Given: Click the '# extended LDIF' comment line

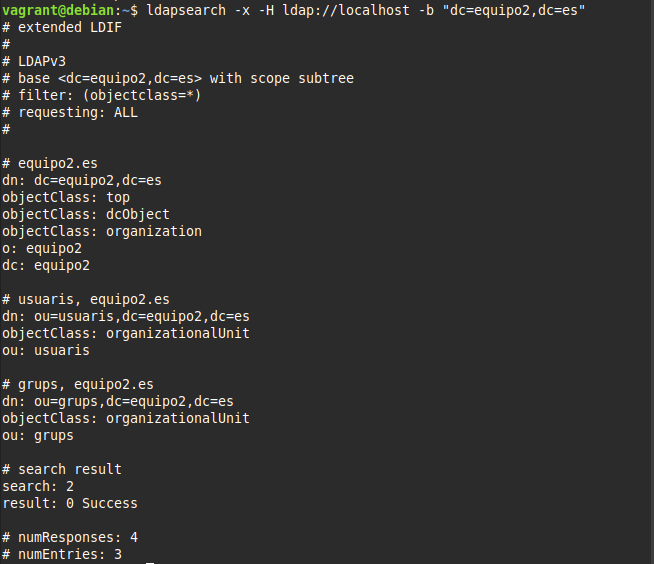Looking at the screenshot, I should click(62, 27).
